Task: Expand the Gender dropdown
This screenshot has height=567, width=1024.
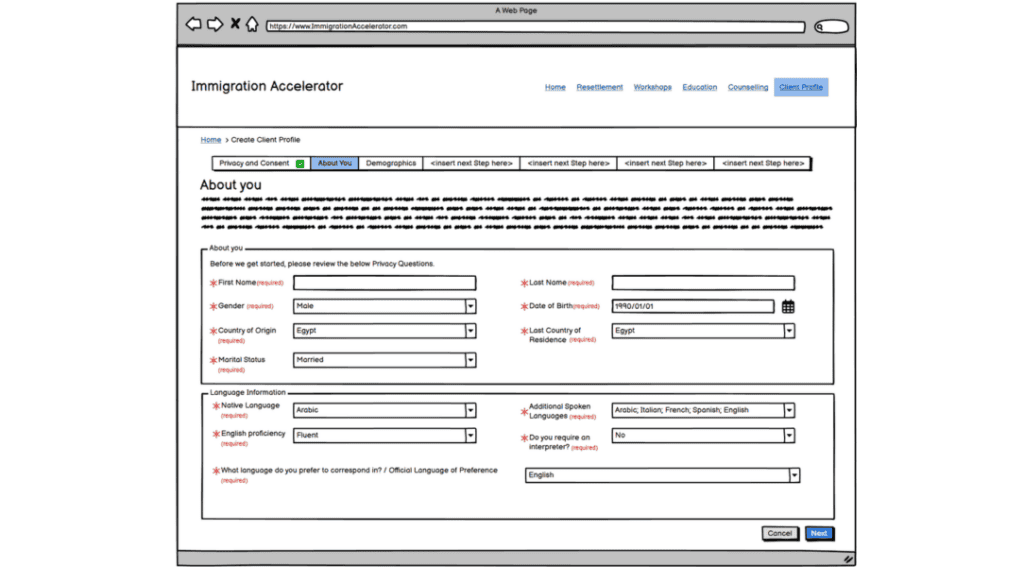Action: point(470,307)
